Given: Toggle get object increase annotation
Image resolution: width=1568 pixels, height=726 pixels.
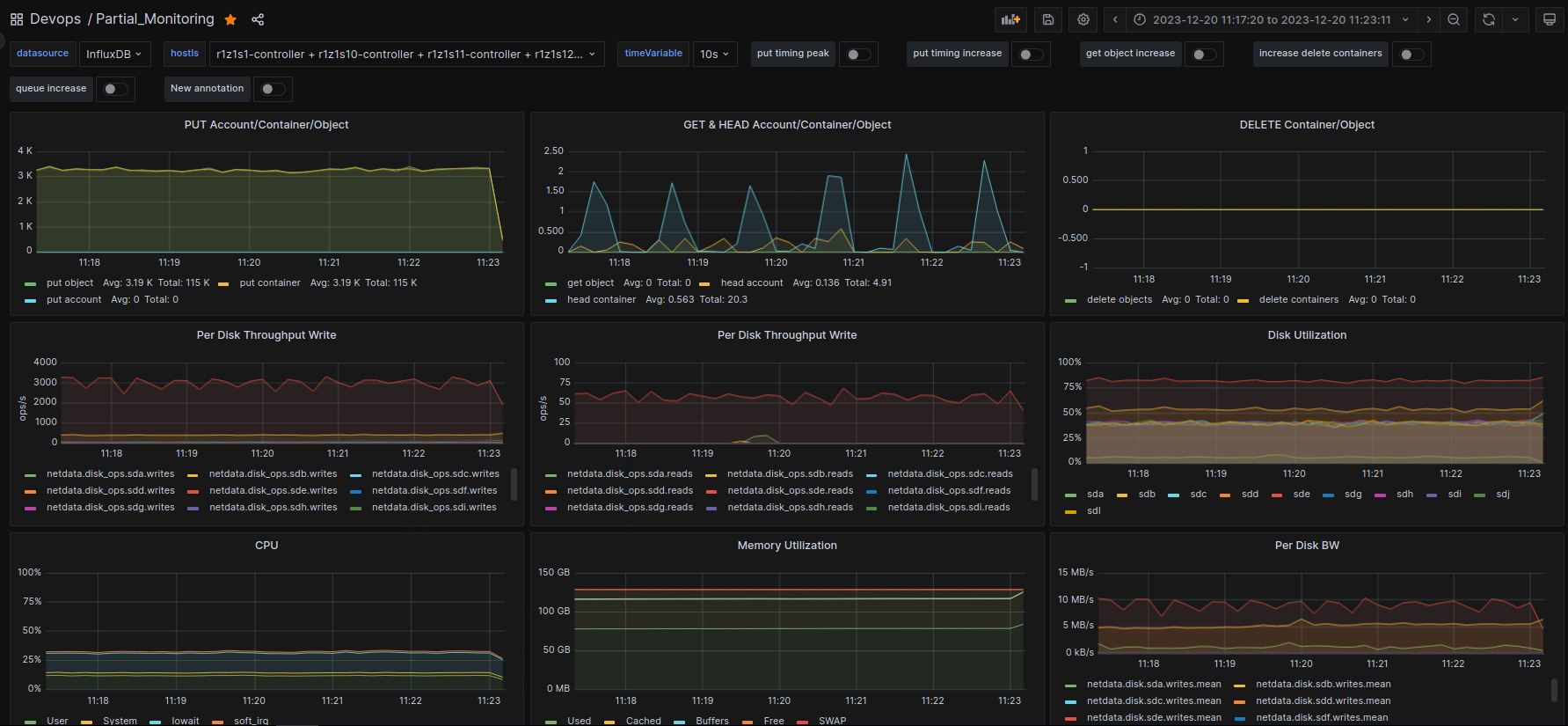Looking at the screenshot, I should point(1204,55).
